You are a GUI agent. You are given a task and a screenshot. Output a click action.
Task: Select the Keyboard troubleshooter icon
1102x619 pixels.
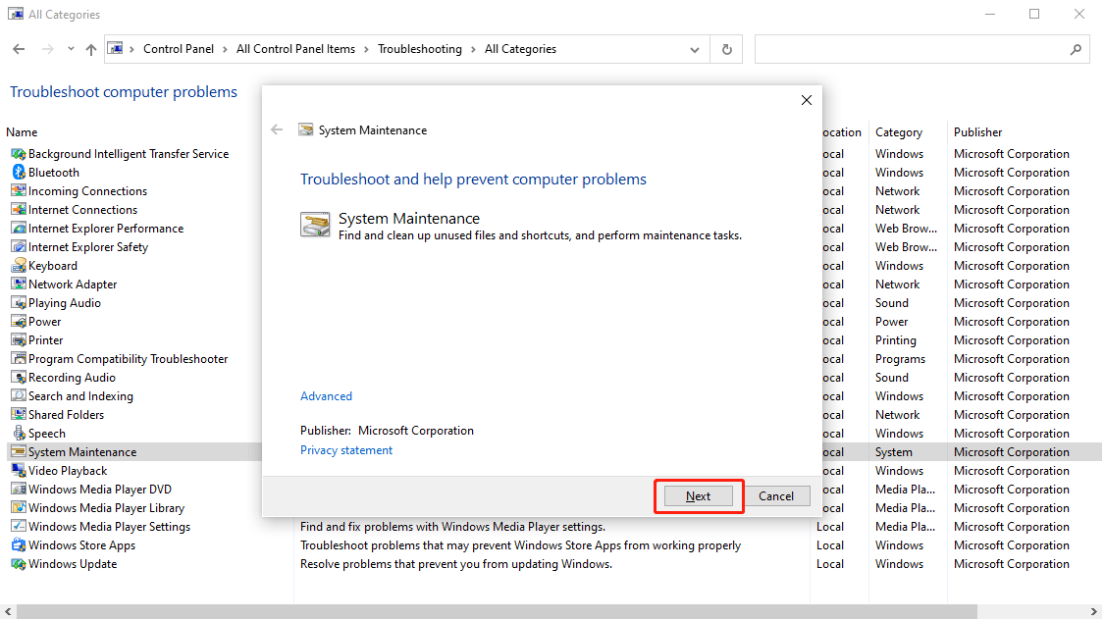18,266
